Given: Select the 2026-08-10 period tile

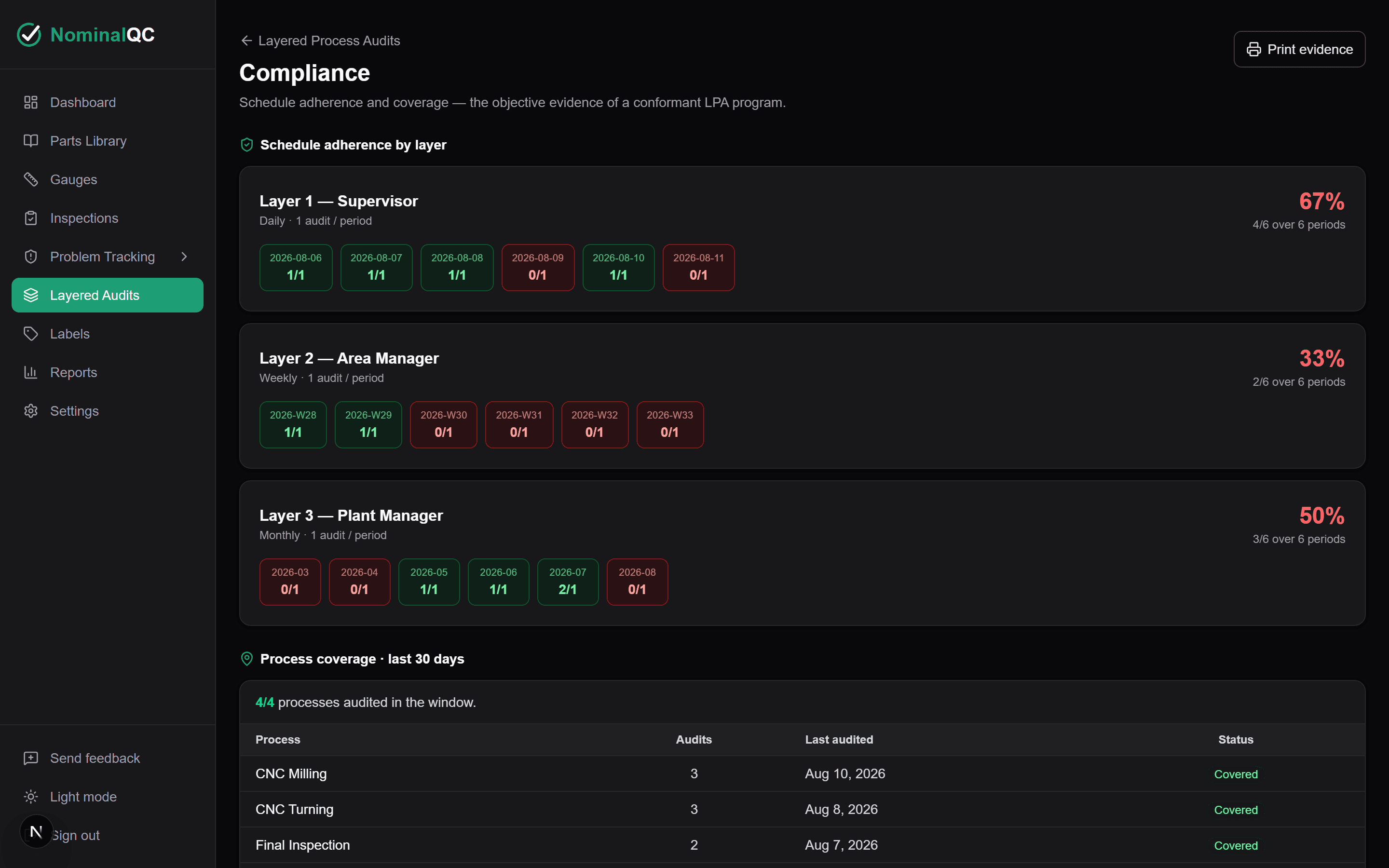Looking at the screenshot, I should (618, 268).
